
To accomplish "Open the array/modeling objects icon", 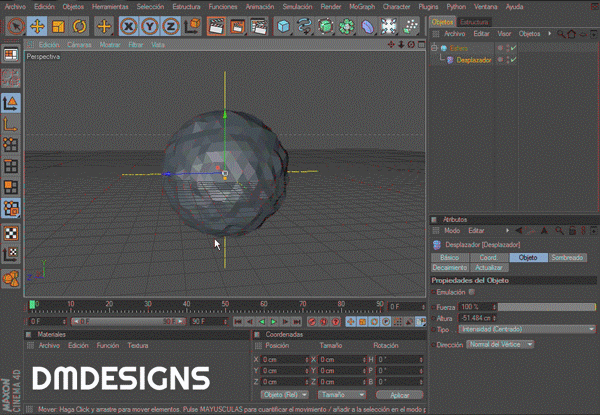I will coord(346,26).
